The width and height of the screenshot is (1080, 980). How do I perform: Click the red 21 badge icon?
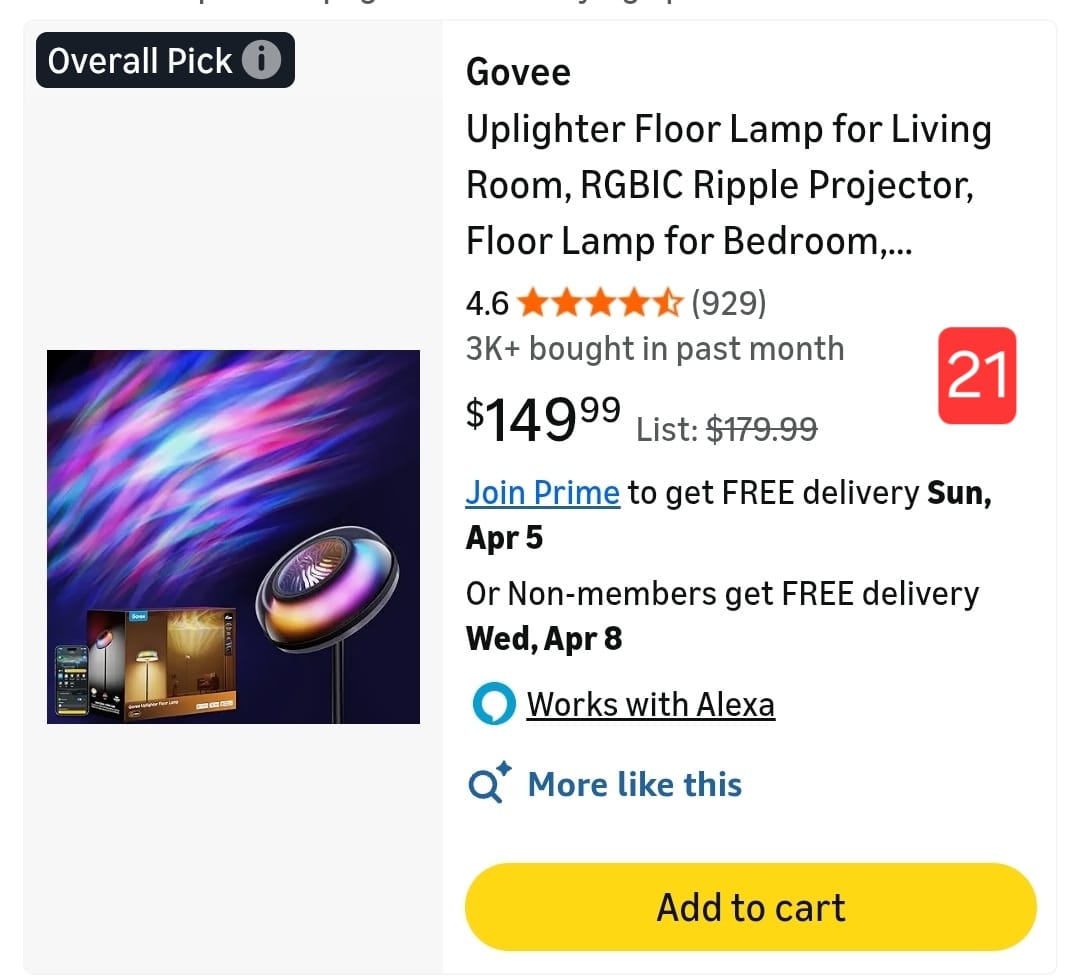[x=976, y=375]
